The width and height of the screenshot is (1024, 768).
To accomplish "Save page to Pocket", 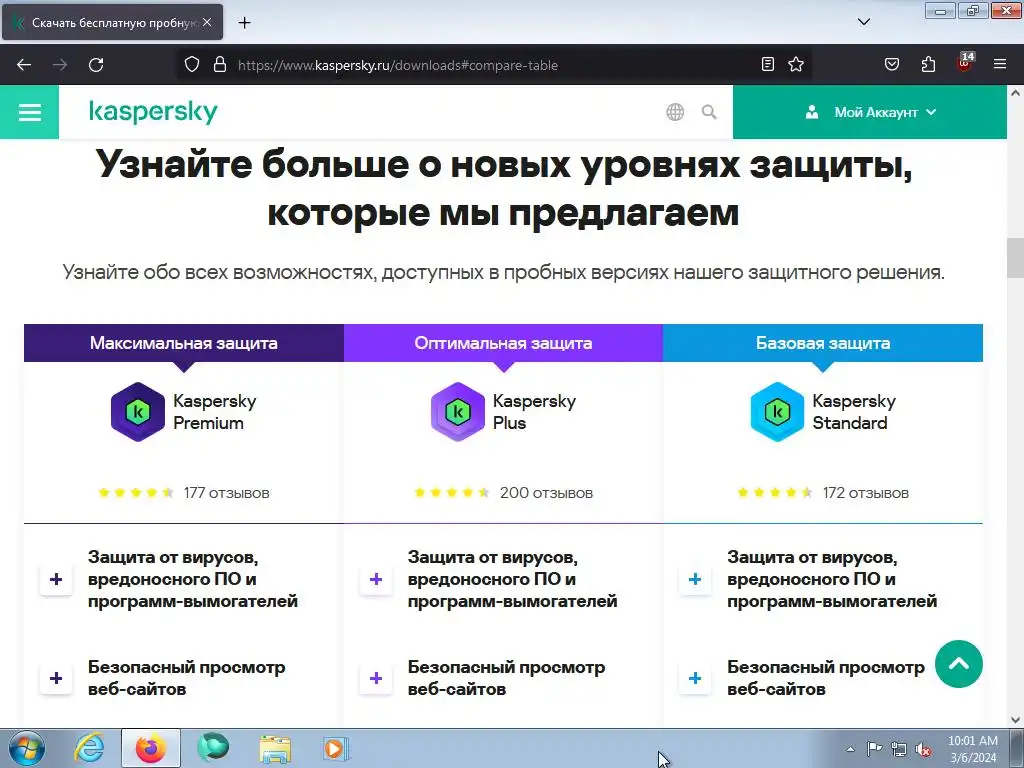I will [x=891, y=64].
